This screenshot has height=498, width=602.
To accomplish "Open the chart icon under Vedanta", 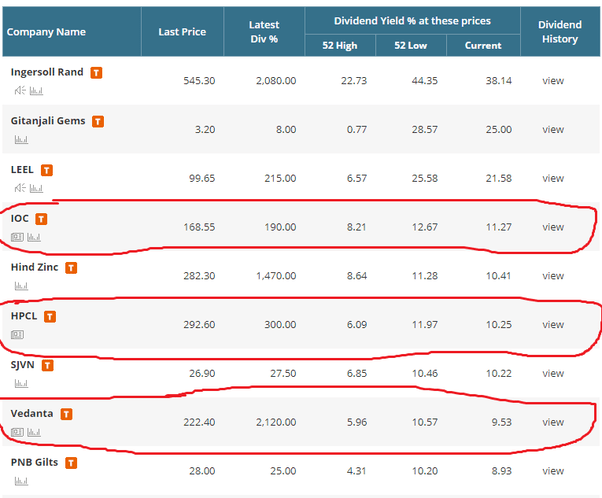I will 34,432.
